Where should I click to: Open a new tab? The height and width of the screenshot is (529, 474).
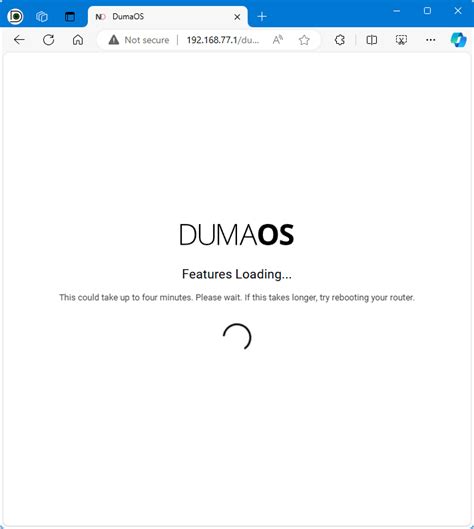point(262,17)
